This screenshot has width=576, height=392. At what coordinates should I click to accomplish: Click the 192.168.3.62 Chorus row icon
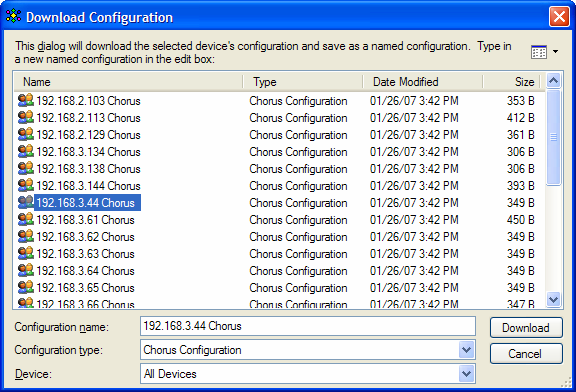tap(26, 237)
